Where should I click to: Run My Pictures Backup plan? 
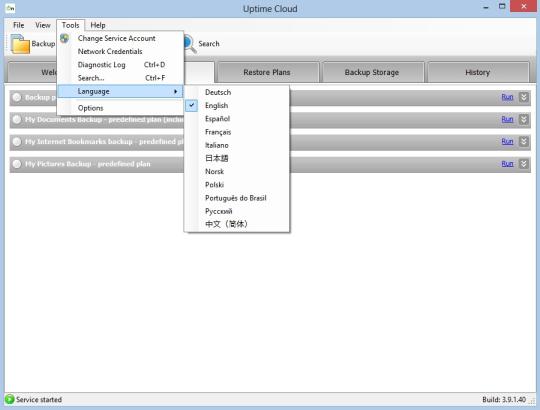pyautogui.click(x=507, y=164)
